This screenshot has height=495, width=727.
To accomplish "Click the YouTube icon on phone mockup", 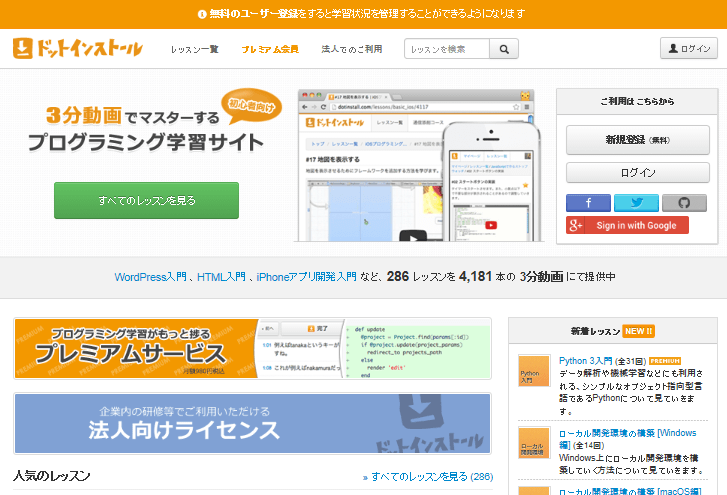I will [491, 225].
